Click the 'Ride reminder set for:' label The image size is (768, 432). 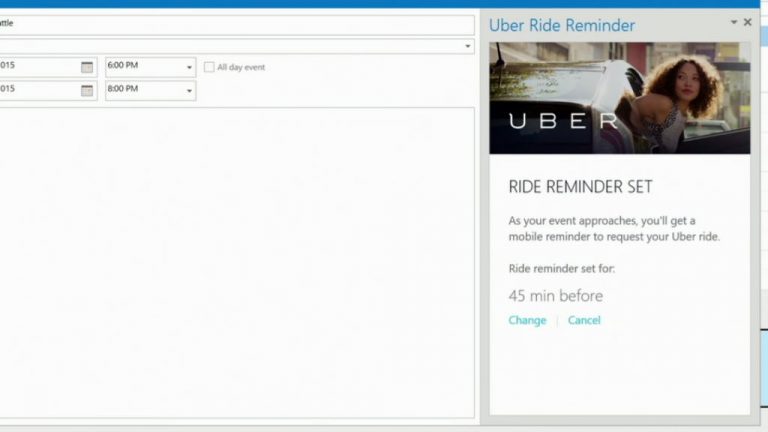tap(562, 268)
